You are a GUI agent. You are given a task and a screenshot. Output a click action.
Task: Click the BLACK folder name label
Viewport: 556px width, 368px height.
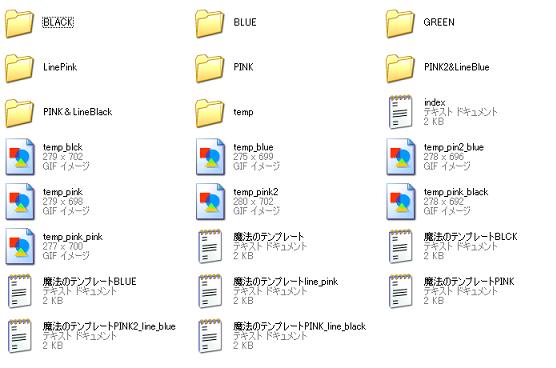(x=58, y=22)
